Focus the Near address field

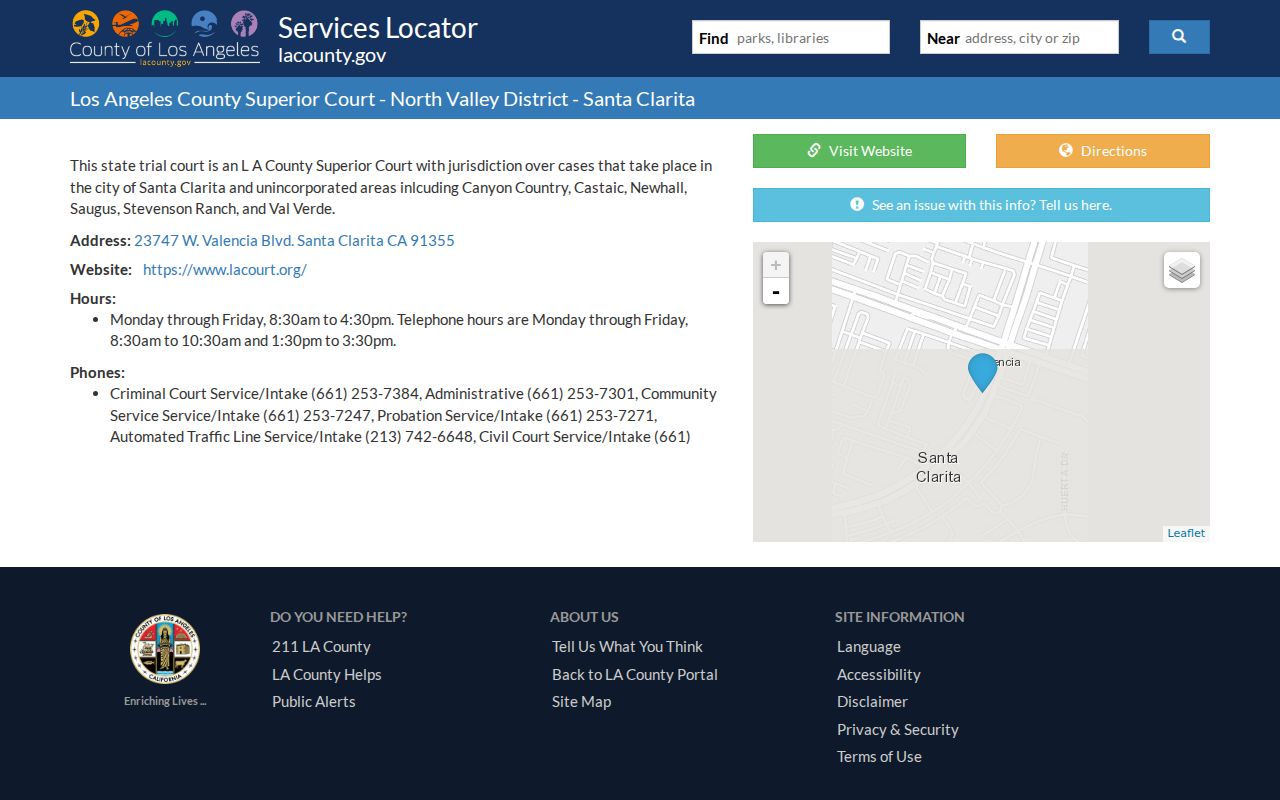[x=1019, y=38]
